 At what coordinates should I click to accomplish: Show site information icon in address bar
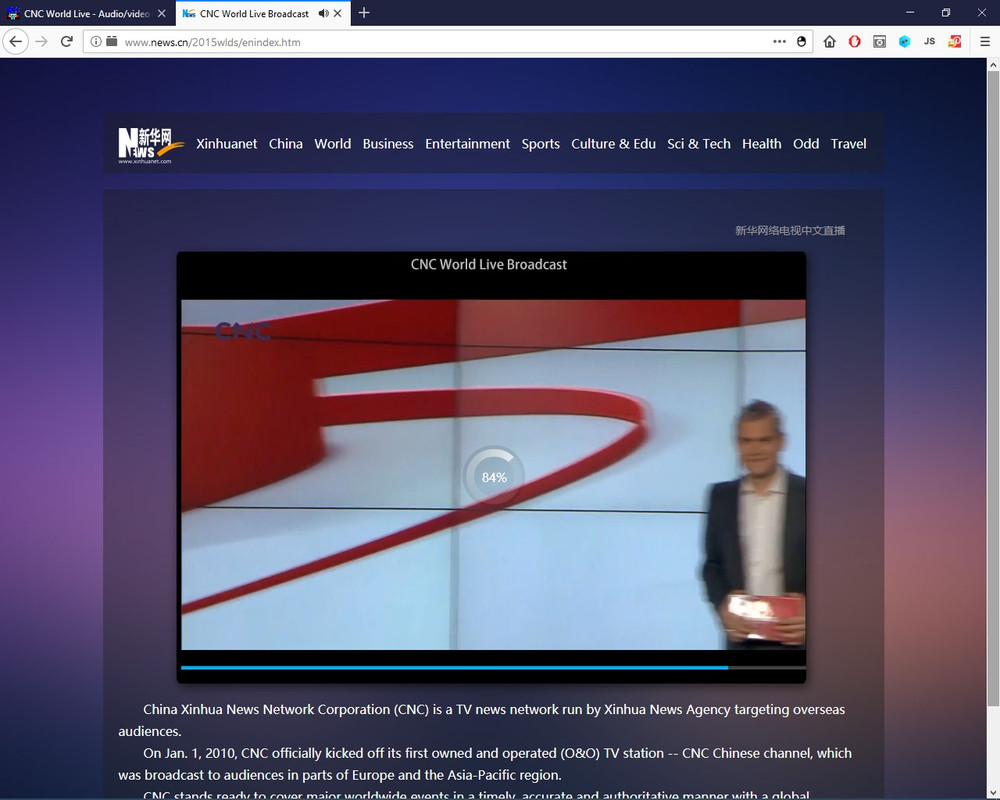pyautogui.click(x=96, y=42)
